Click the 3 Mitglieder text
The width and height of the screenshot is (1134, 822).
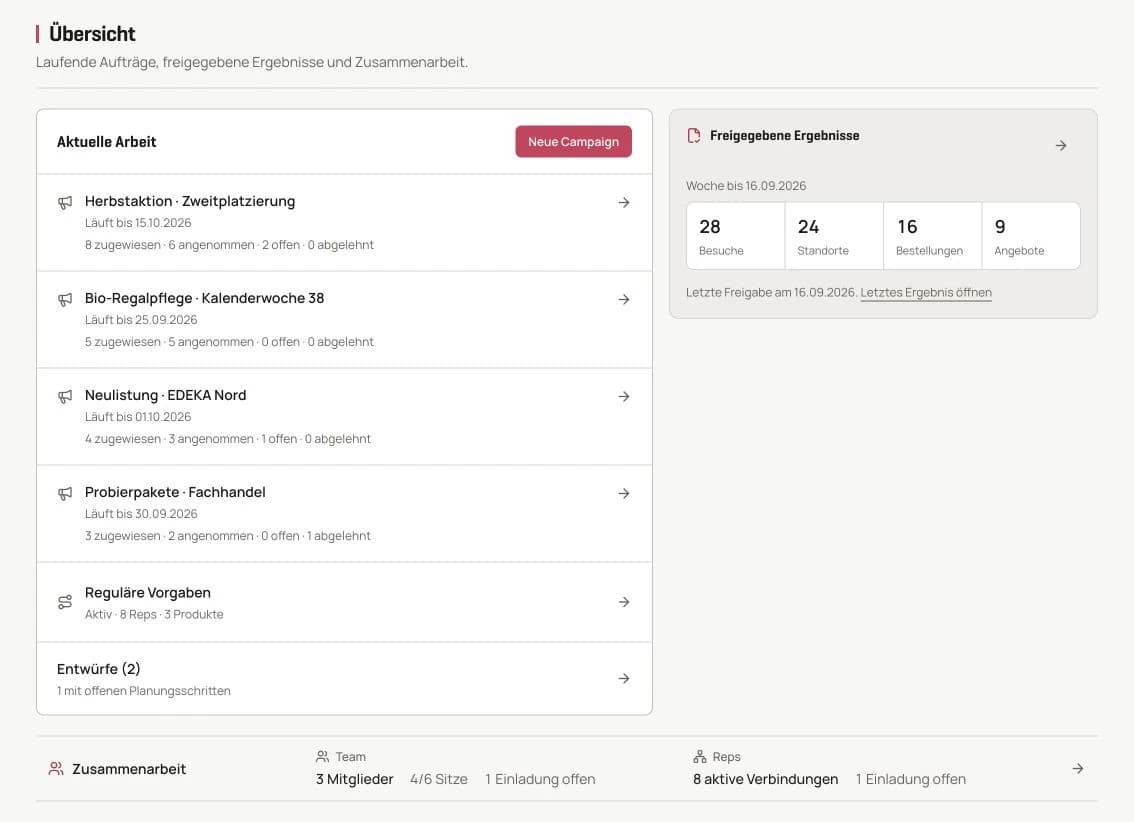coord(354,779)
